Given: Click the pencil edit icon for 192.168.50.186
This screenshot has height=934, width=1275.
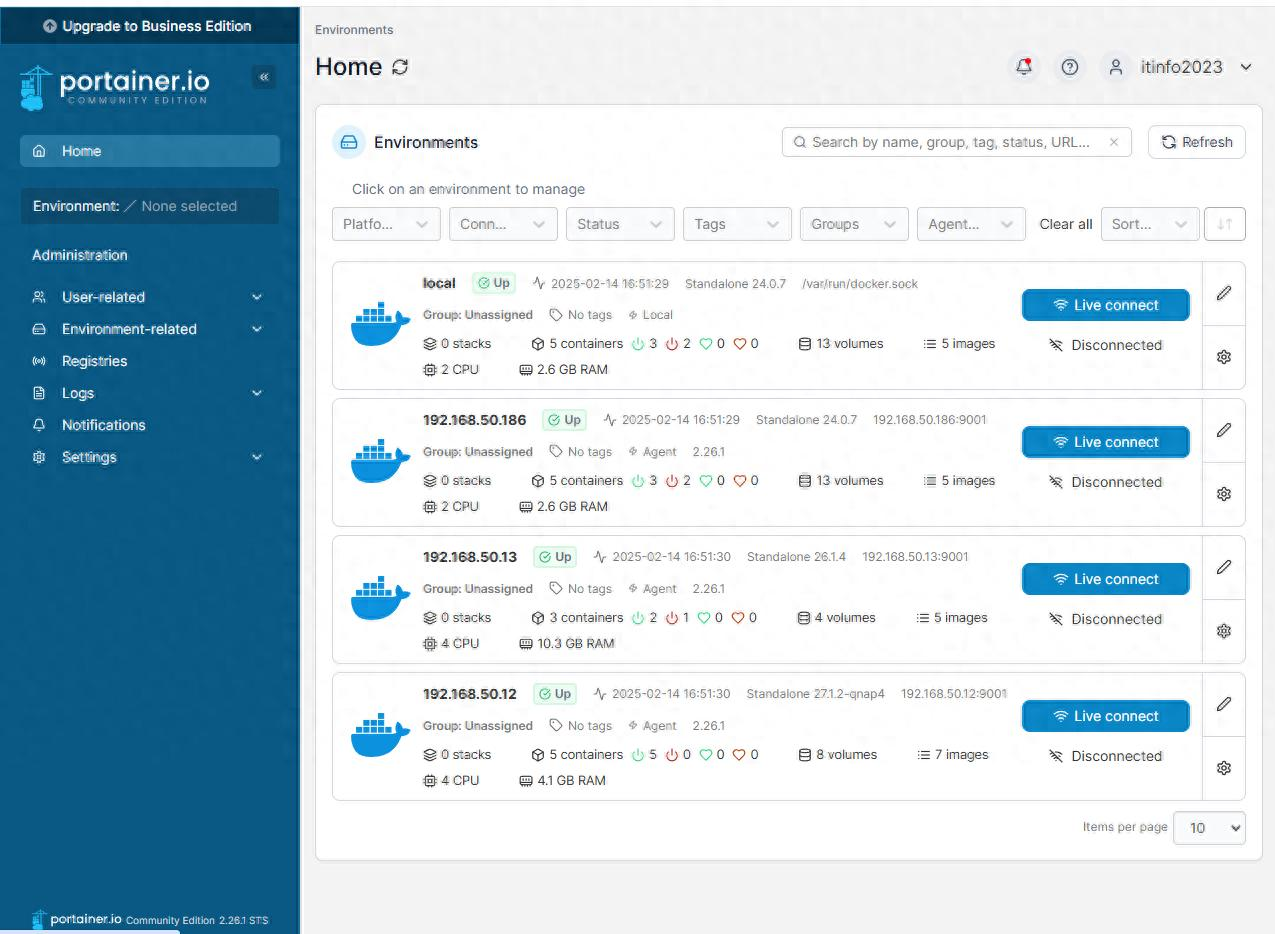Looking at the screenshot, I should point(1224,430).
